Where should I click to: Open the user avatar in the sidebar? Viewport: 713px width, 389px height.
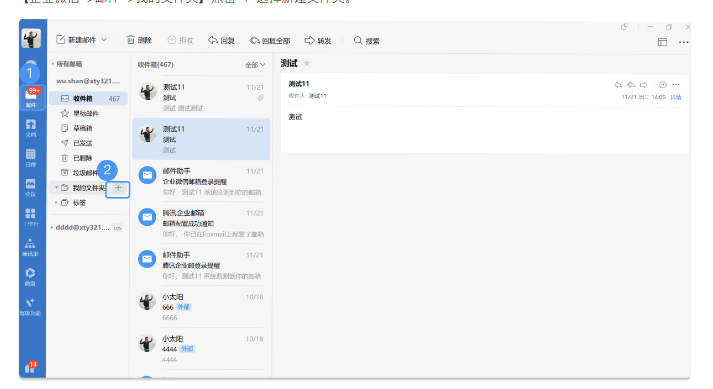click(31, 39)
